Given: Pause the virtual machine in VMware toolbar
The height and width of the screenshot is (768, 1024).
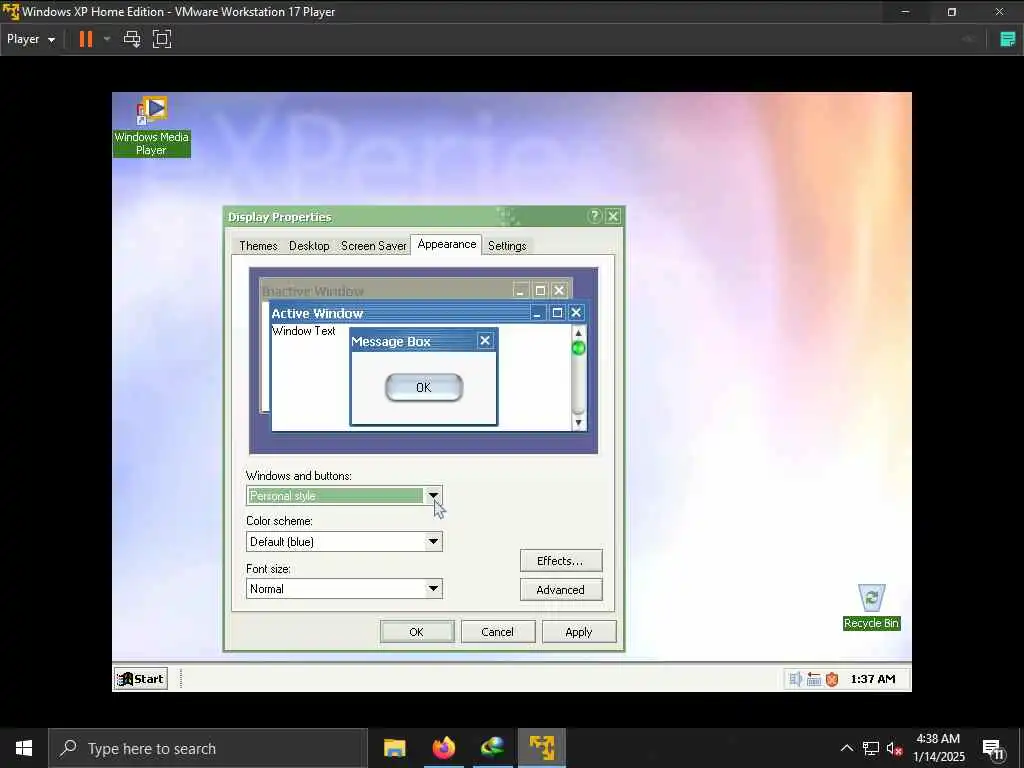Looking at the screenshot, I should (86, 39).
